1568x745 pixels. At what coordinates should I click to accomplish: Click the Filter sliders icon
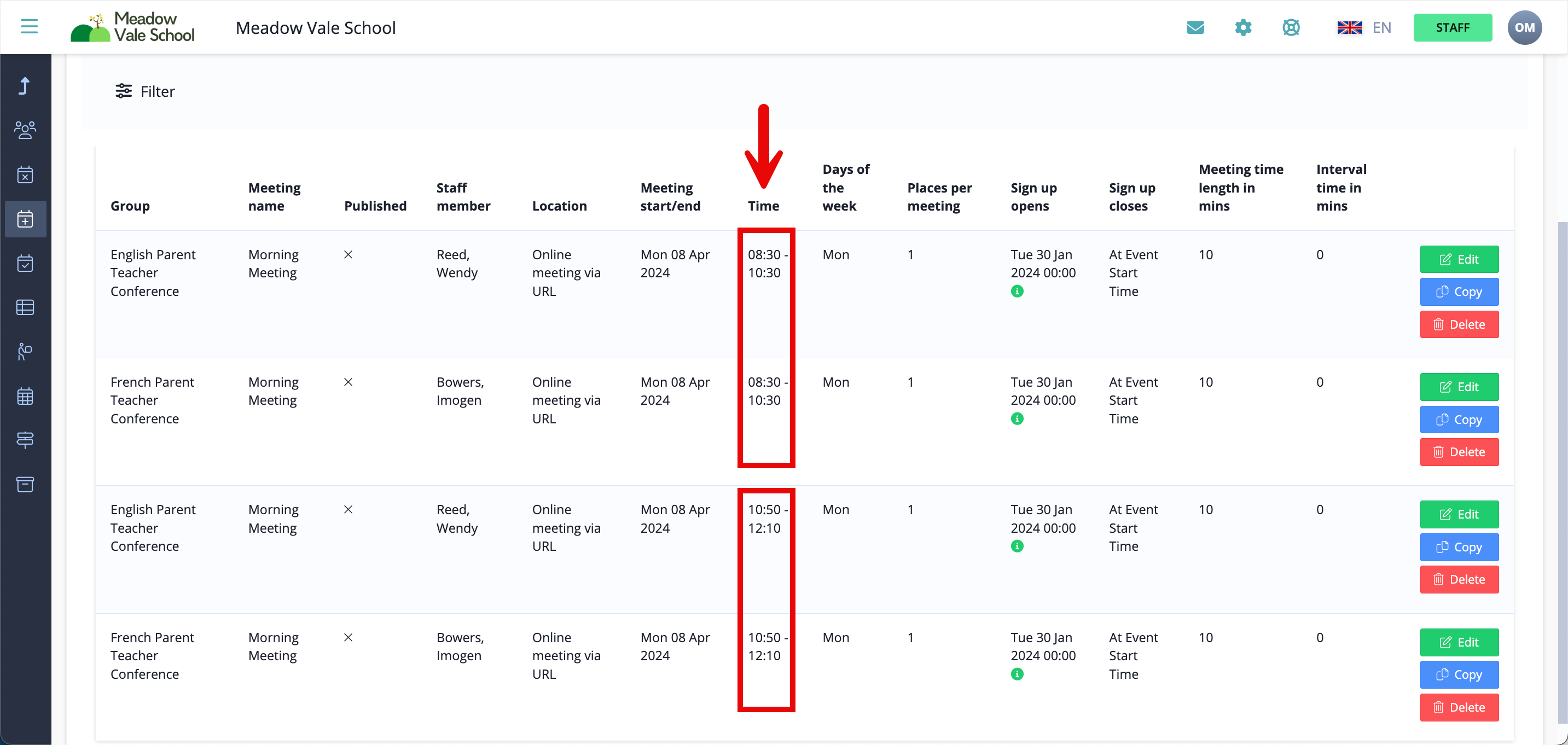(124, 91)
